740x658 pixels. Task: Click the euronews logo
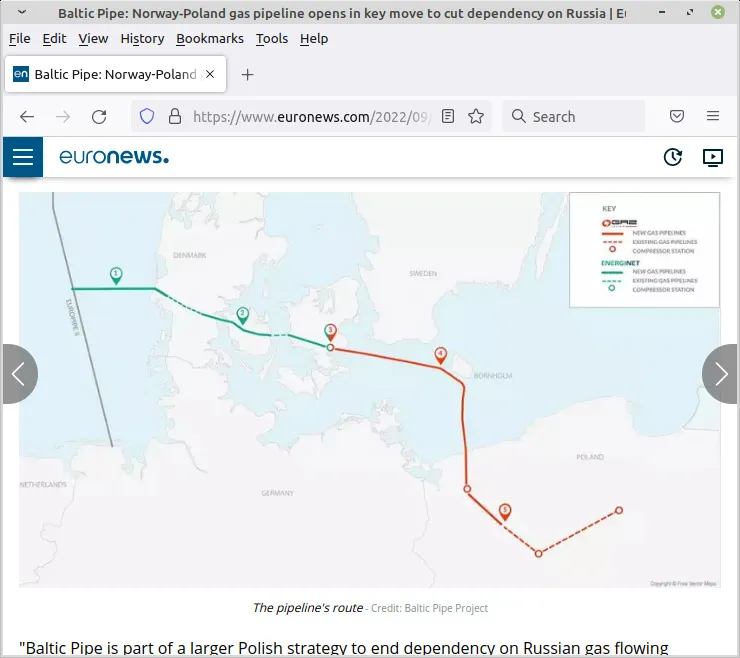click(114, 157)
